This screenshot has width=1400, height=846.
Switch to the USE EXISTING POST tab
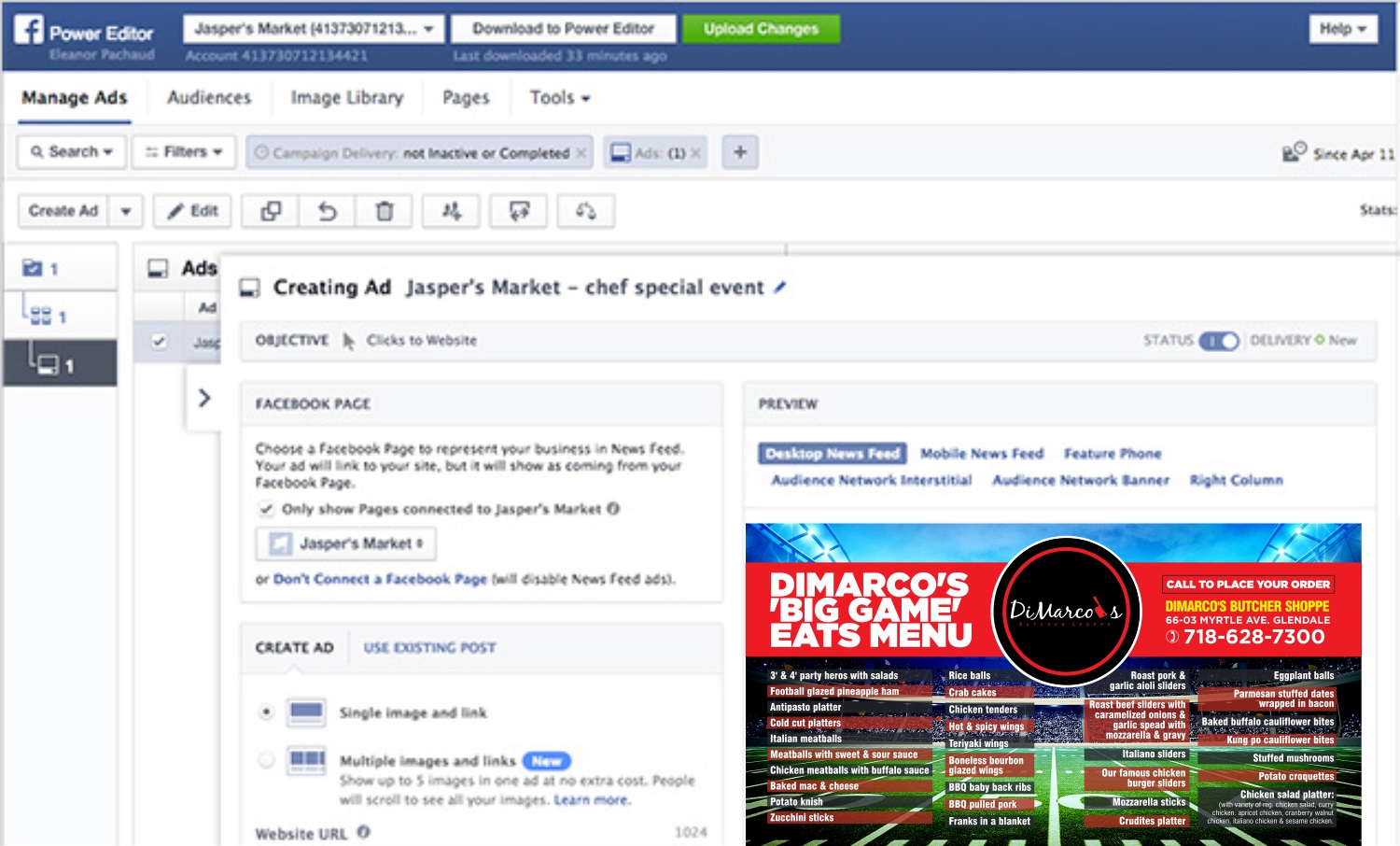click(x=429, y=647)
